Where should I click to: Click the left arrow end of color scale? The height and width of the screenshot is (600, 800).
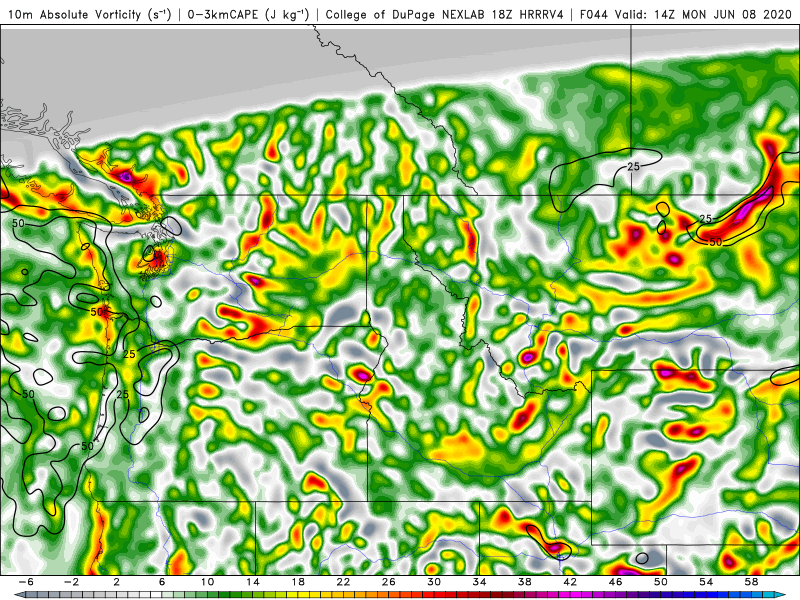pyautogui.click(x=19, y=594)
